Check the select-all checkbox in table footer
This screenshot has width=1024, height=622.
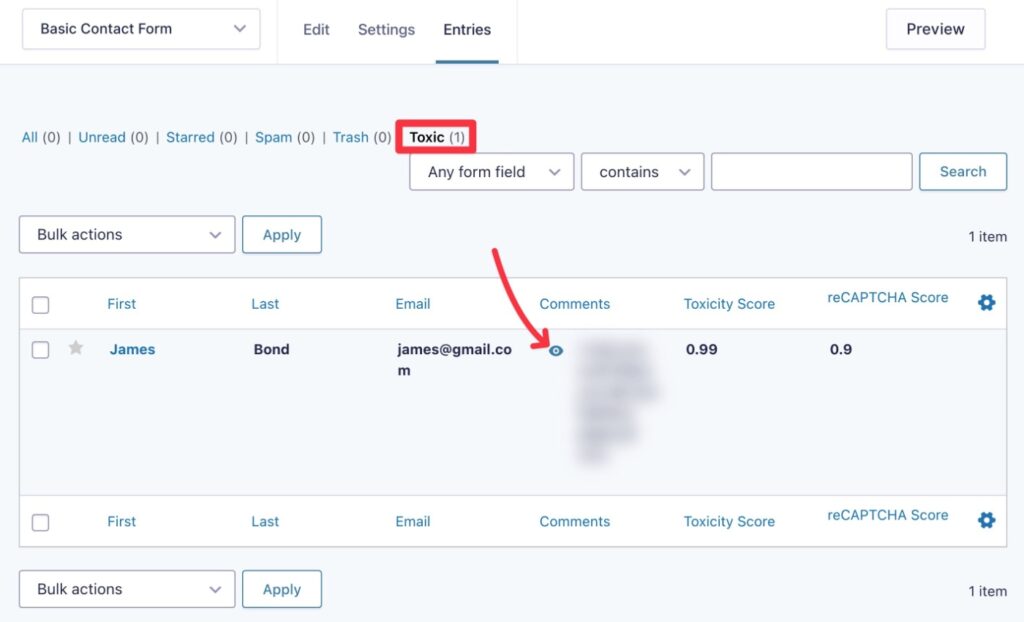tap(41, 521)
